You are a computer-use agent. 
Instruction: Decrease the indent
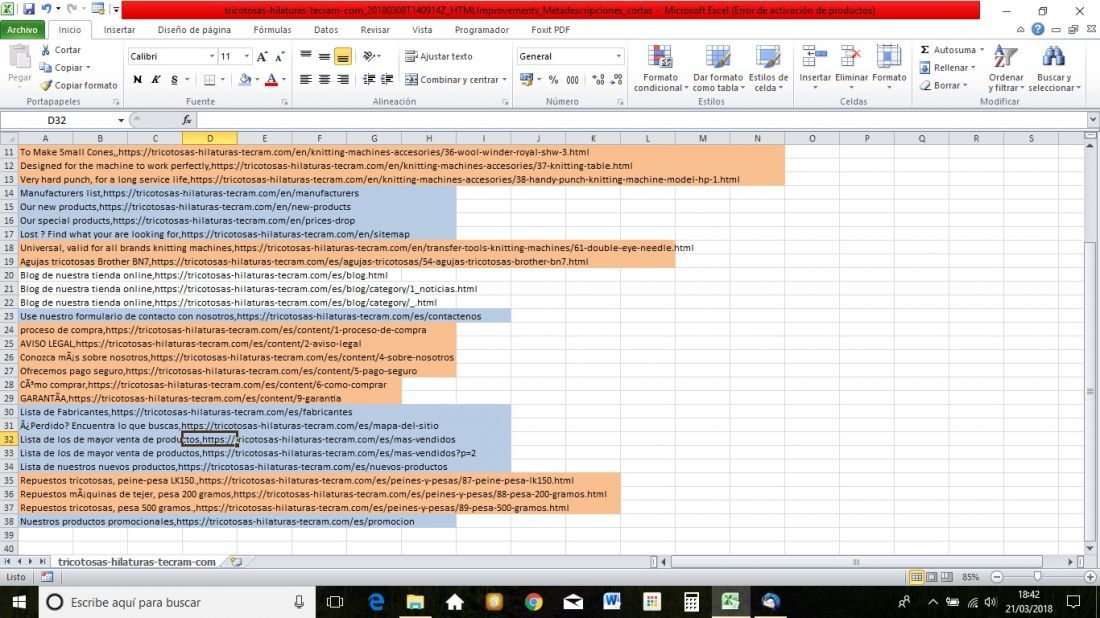[x=369, y=79]
